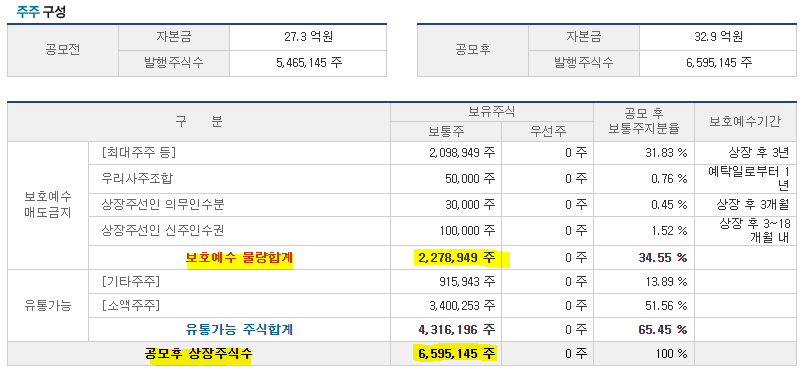Image resolution: width=807 pixels, height=370 pixels.
Task: Click the 발행주식수 label in 공모후 table
Action: 584,63
